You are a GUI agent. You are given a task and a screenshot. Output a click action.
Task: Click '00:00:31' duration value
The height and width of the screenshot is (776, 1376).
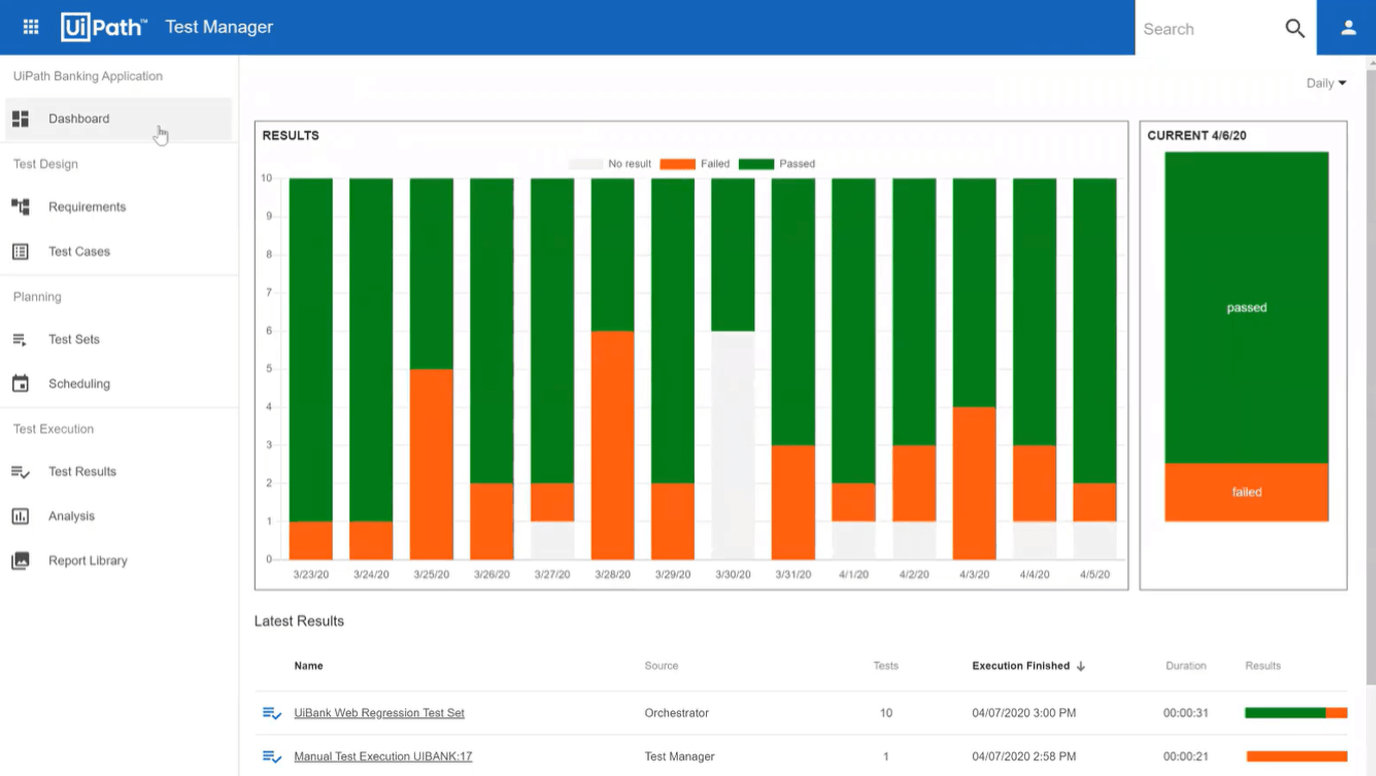click(1186, 713)
